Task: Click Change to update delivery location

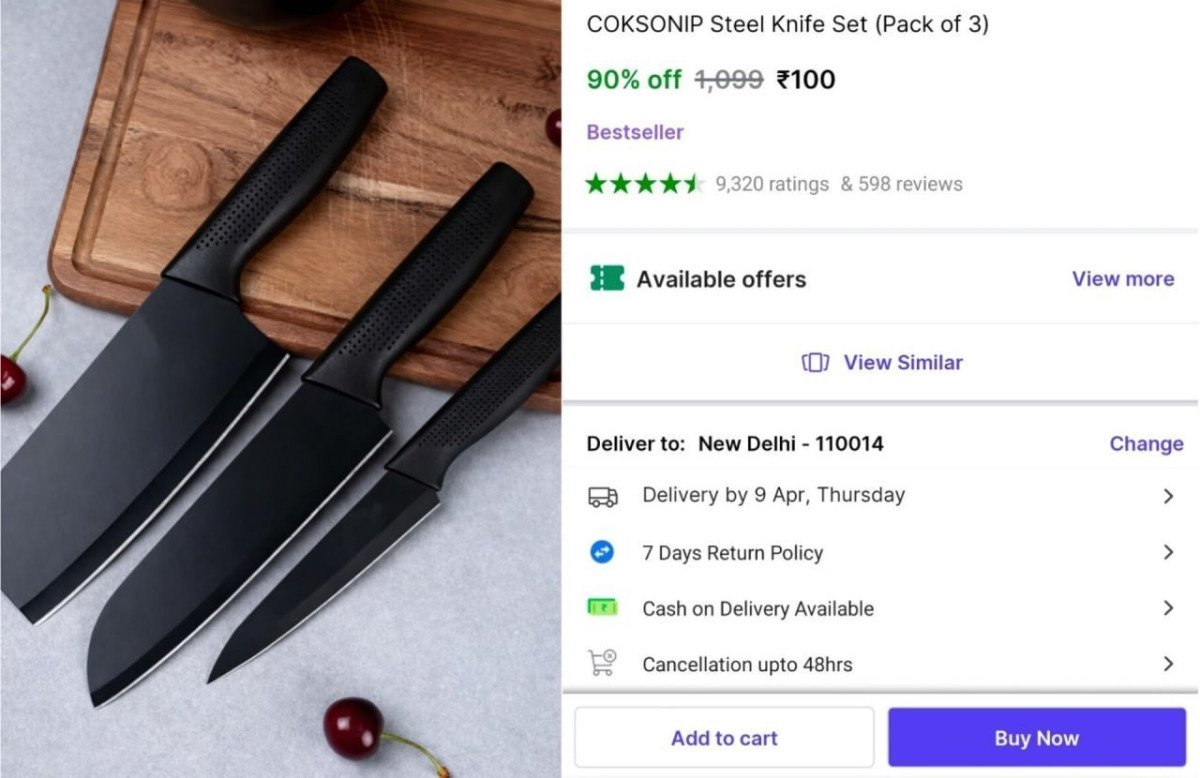Action: [x=1146, y=443]
